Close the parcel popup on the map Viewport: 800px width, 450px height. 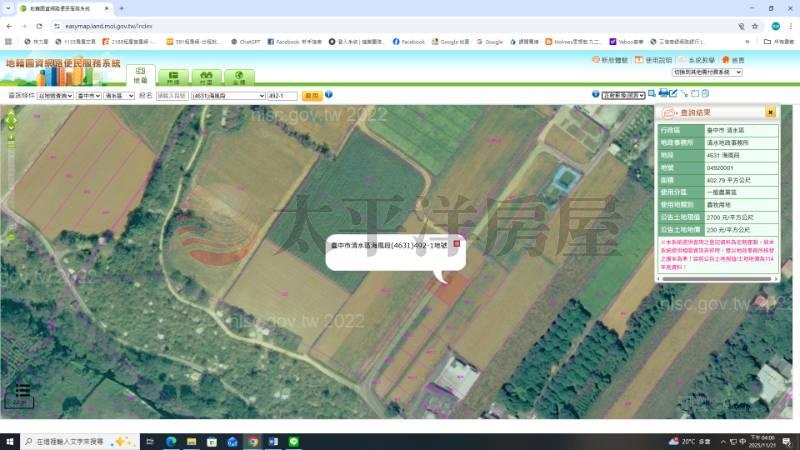[457, 243]
